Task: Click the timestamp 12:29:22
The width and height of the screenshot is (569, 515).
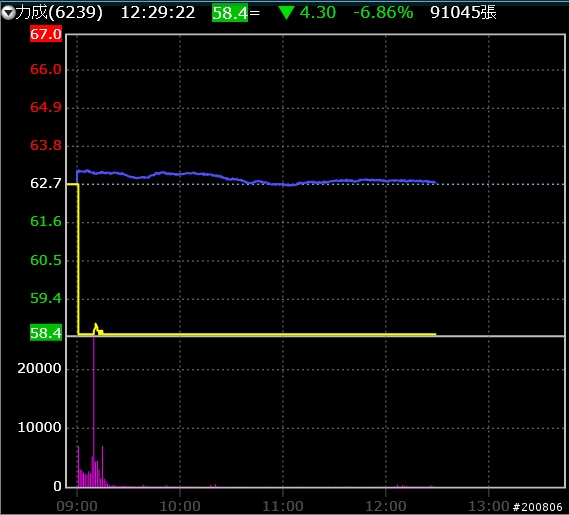Action: point(158,13)
